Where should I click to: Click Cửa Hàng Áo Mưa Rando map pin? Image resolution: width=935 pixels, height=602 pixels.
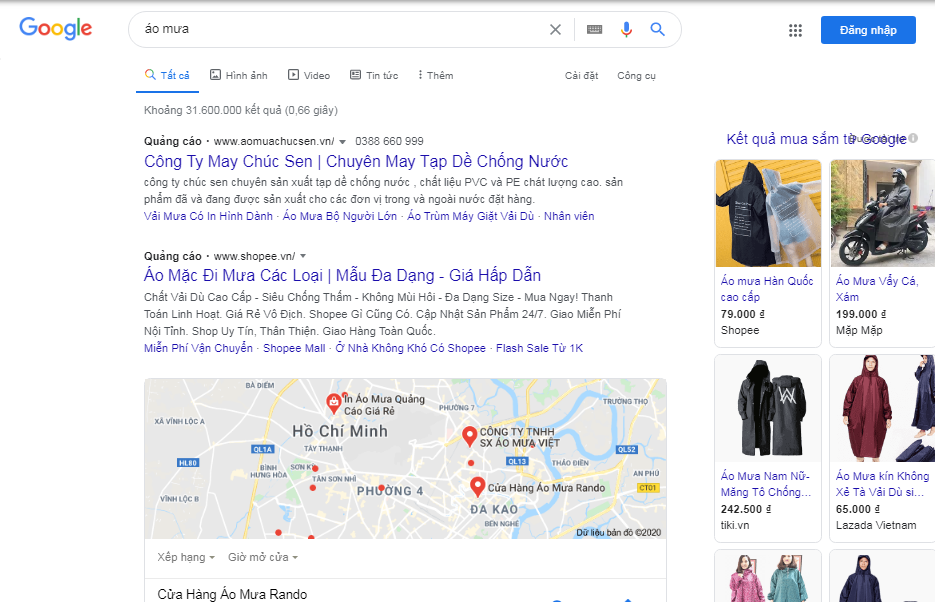click(x=477, y=486)
